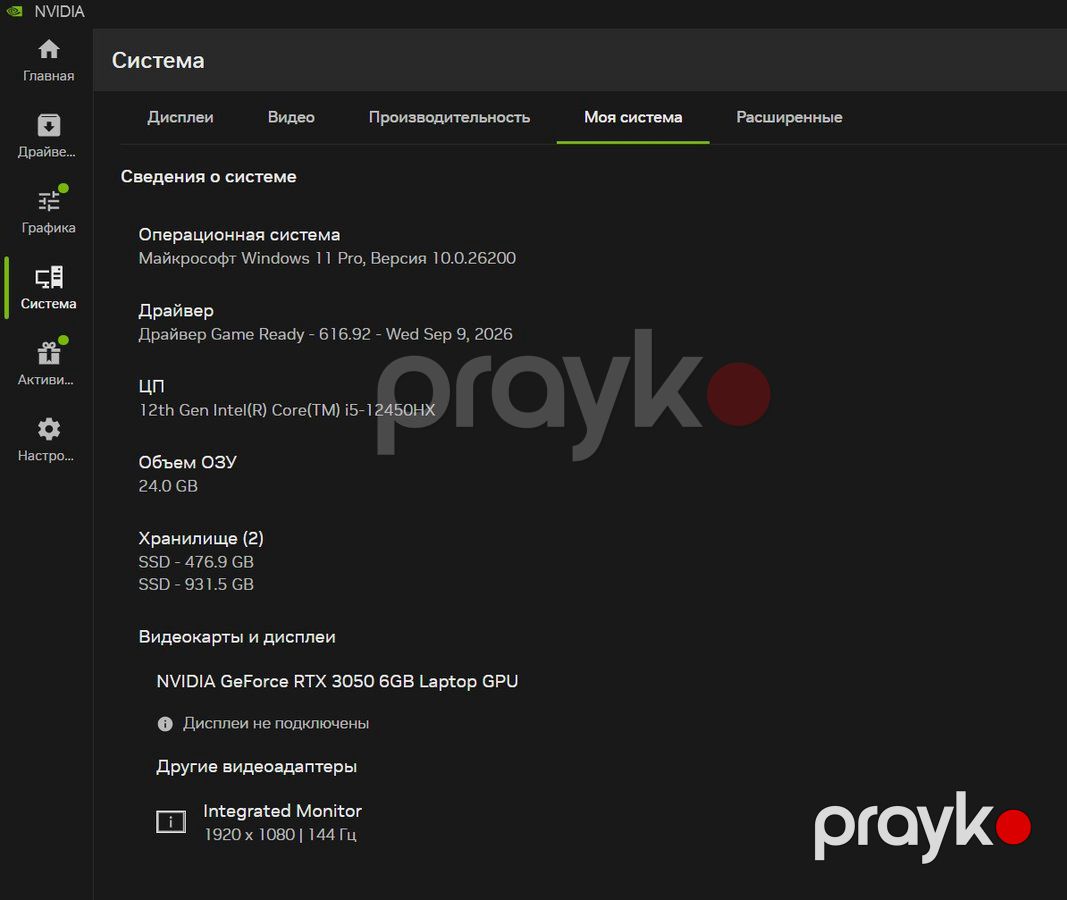The height and width of the screenshot is (900, 1067).
Task: Open the Главная home icon in sidebar
Action: pyautogui.click(x=48, y=50)
